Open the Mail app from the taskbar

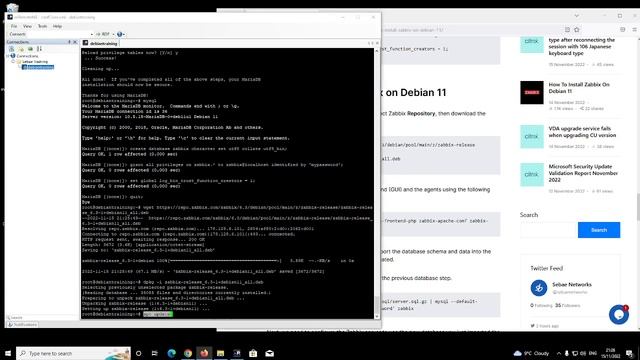[269, 353]
